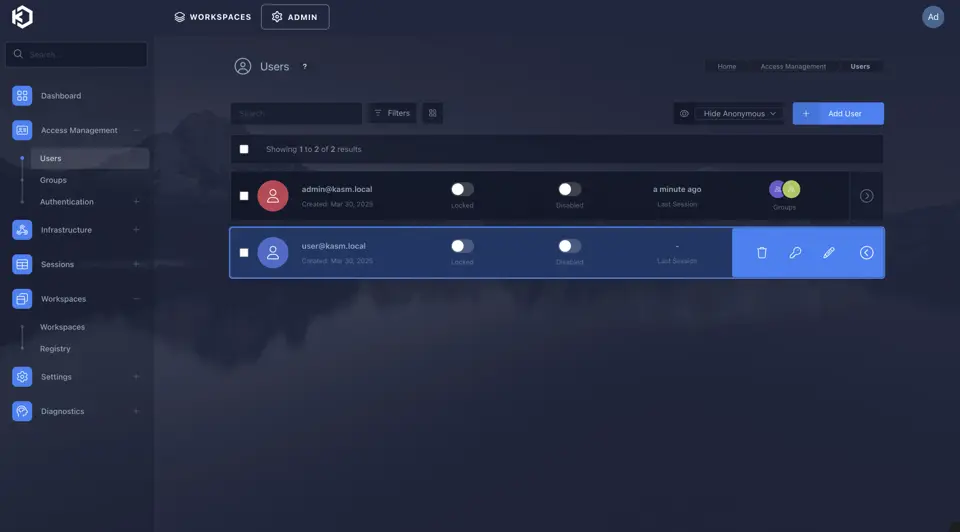Viewport: 960px width, 532px height.
Task: Expand the Diagnostics section plus
Action: click(136, 411)
